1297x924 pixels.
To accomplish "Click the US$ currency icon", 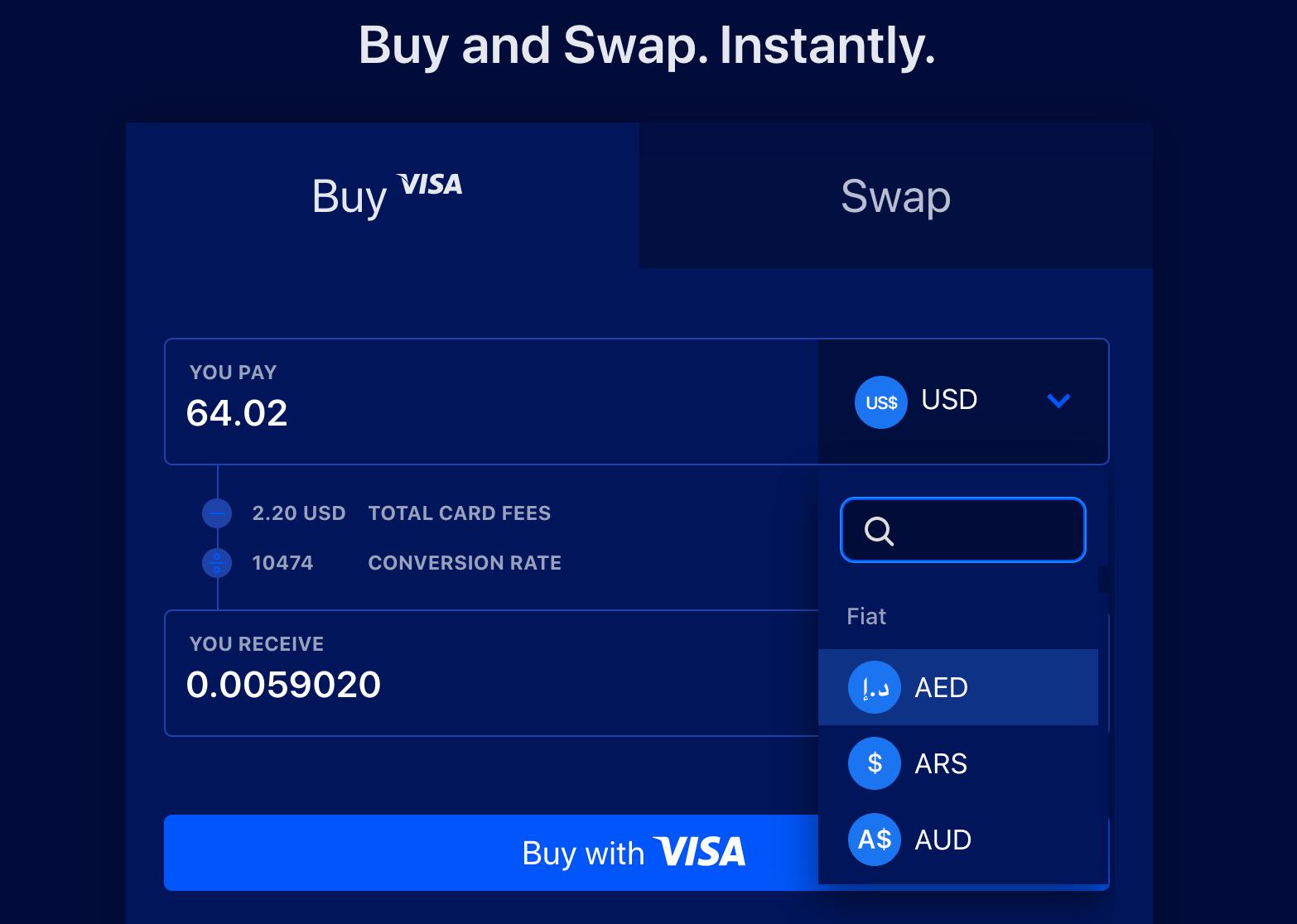I will (880, 402).
